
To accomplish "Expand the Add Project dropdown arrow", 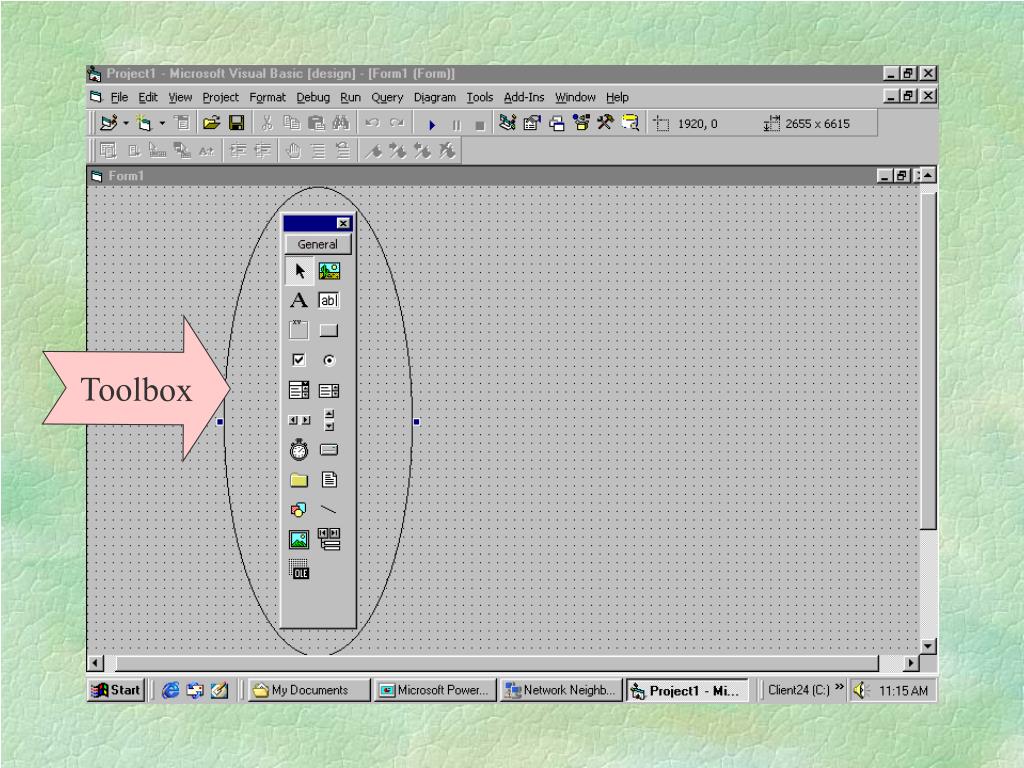I will tap(126, 123).
